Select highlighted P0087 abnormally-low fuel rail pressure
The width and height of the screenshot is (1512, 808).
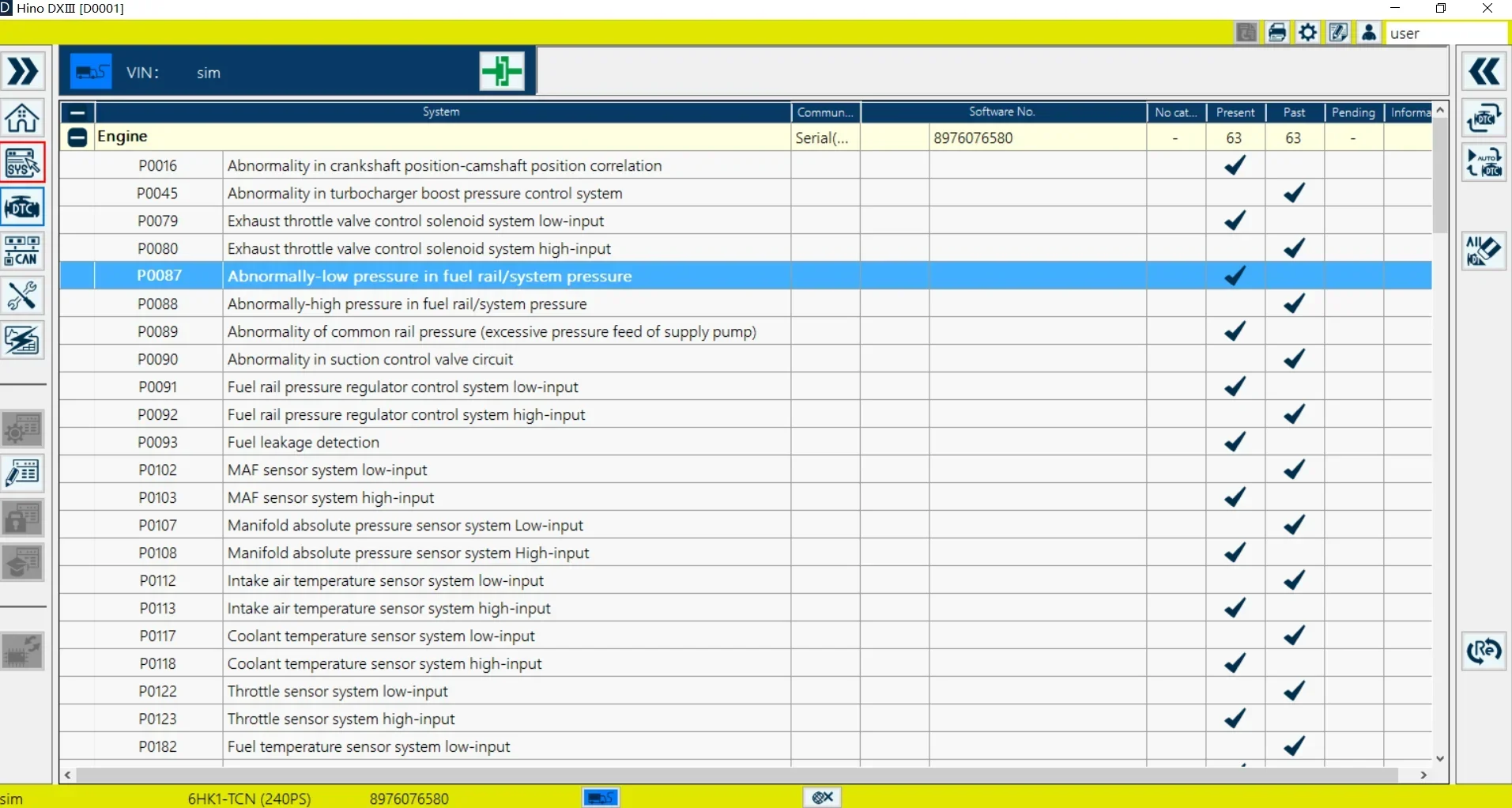(746, 276)
